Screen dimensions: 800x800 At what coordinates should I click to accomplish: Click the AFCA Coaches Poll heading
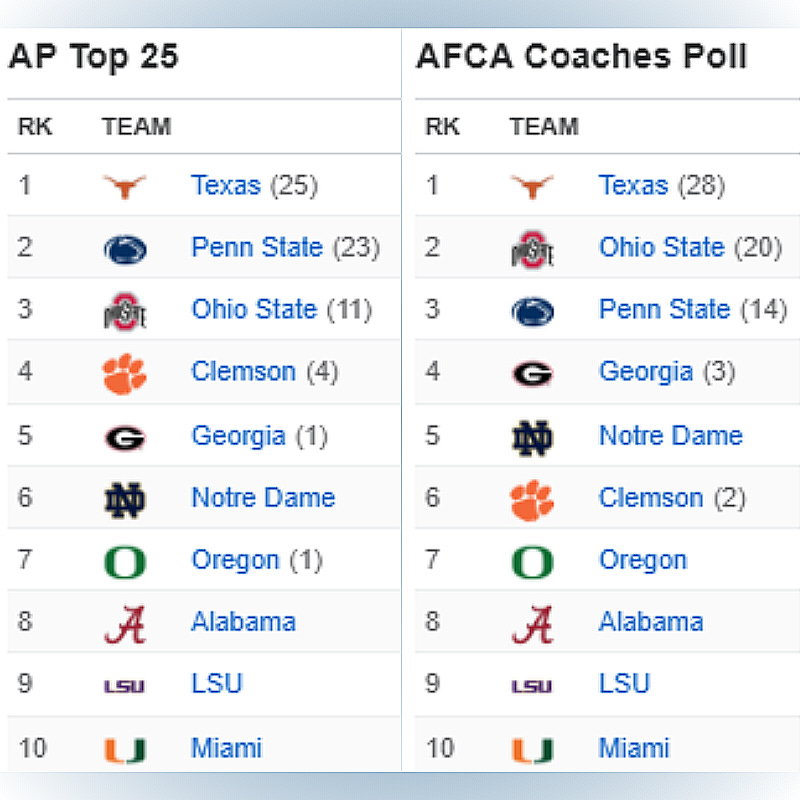pos(581,57)
